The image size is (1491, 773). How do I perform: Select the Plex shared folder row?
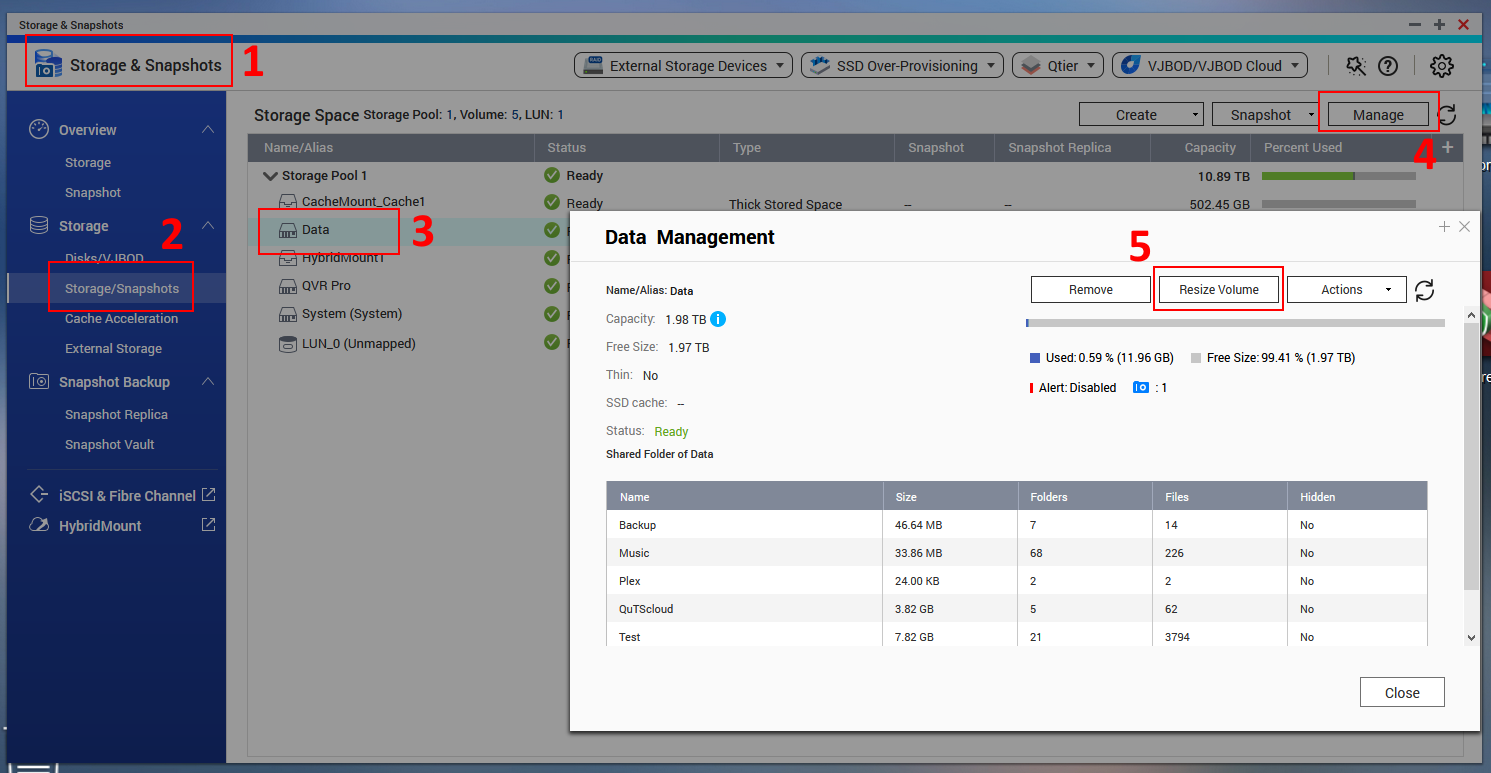(1016, 581)
